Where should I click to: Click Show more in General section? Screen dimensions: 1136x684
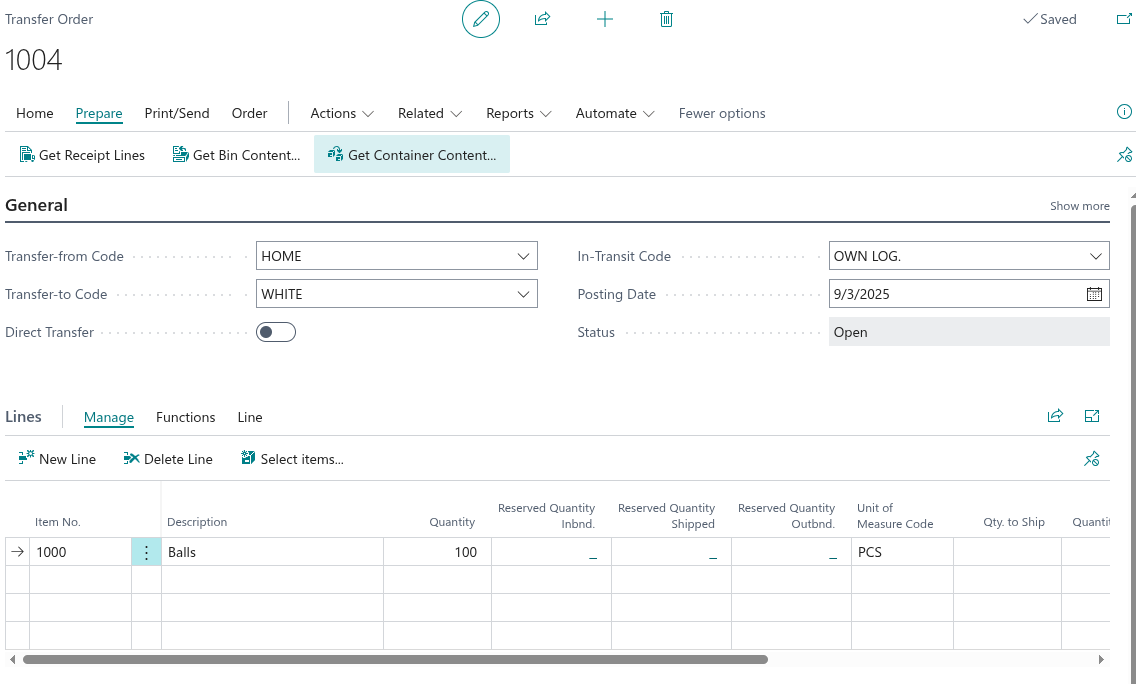(x=1079, y=206)
